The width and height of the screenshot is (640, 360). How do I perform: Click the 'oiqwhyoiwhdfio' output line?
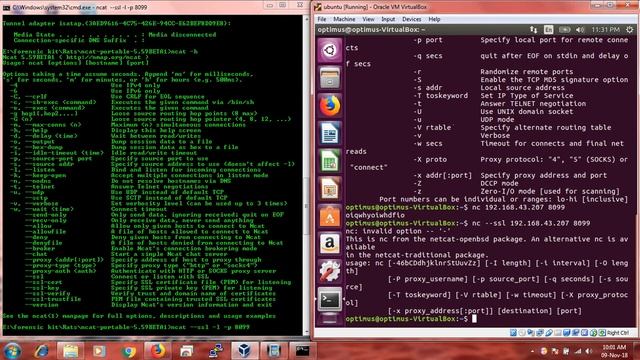(x=375, y=215)
